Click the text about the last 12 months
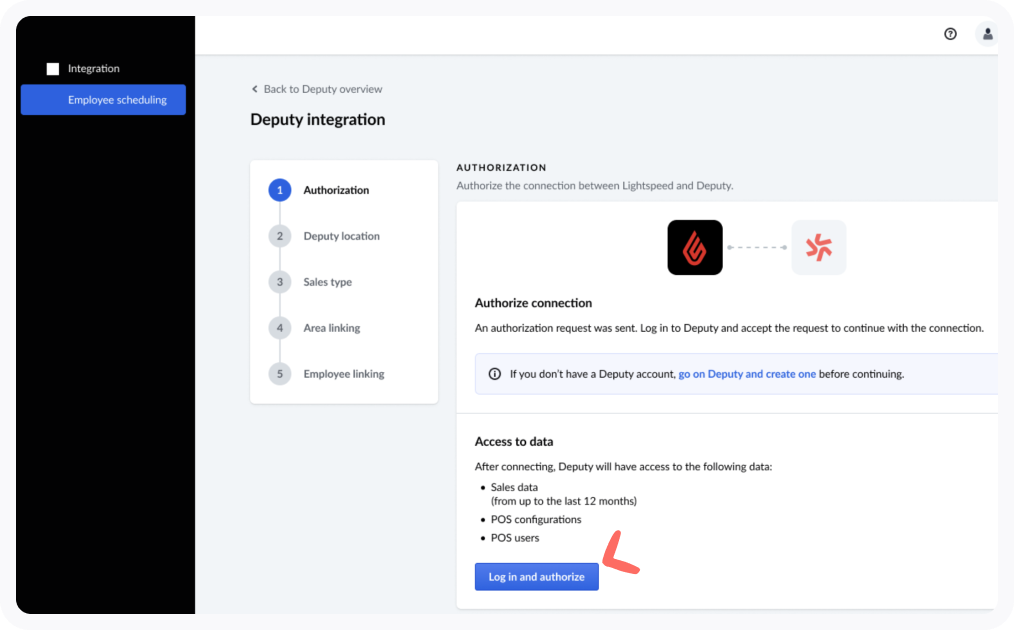Image resolution: width=1014 pixels, height=630 pixels. (564, 501)
